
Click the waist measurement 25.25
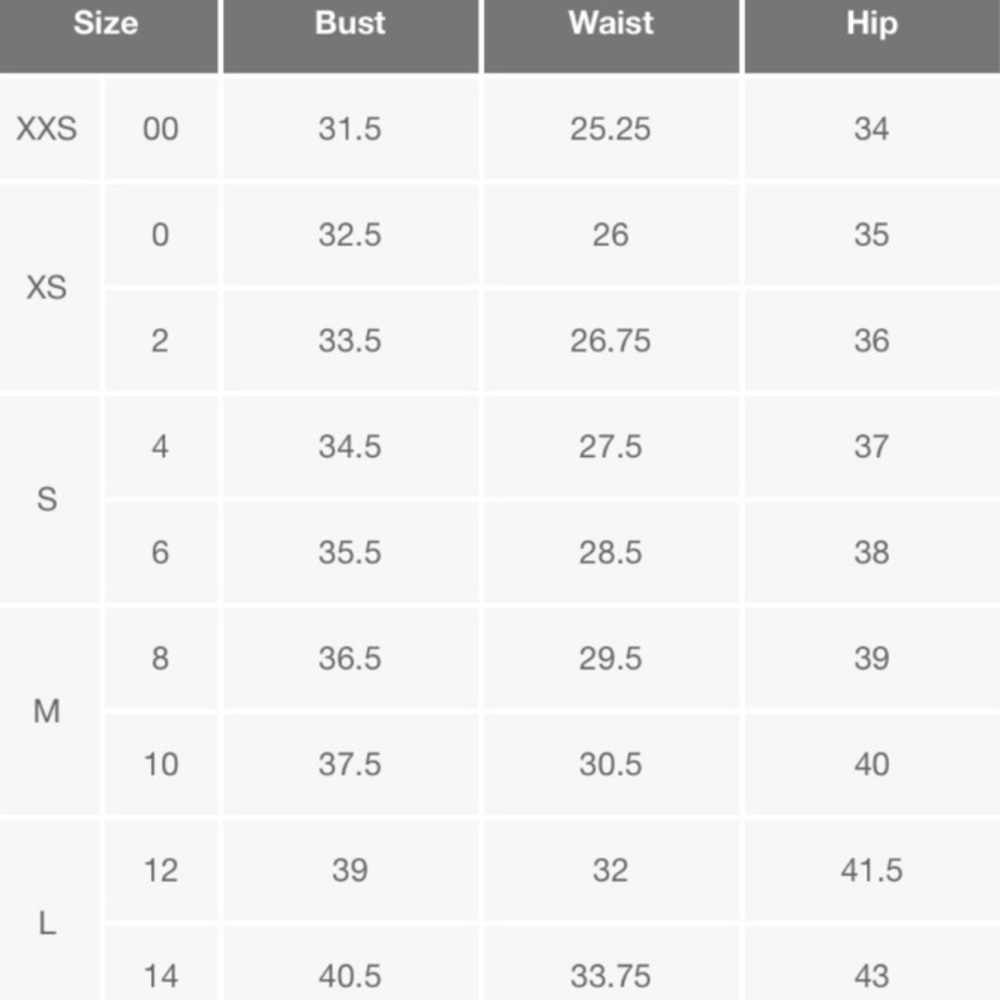610,129
